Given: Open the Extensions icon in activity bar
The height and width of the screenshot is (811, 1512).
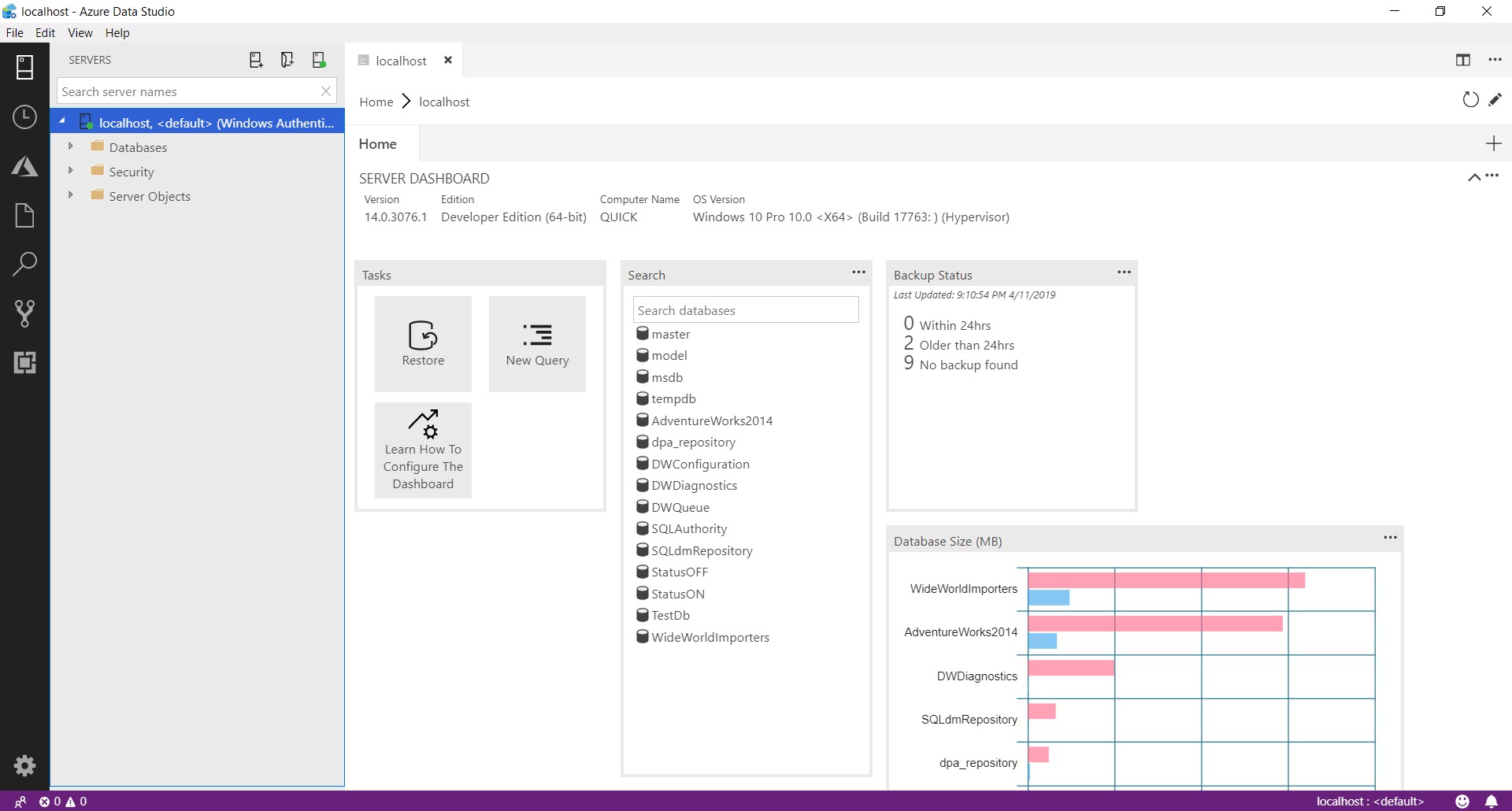Looking at the screenshot, I should point(24,362).
